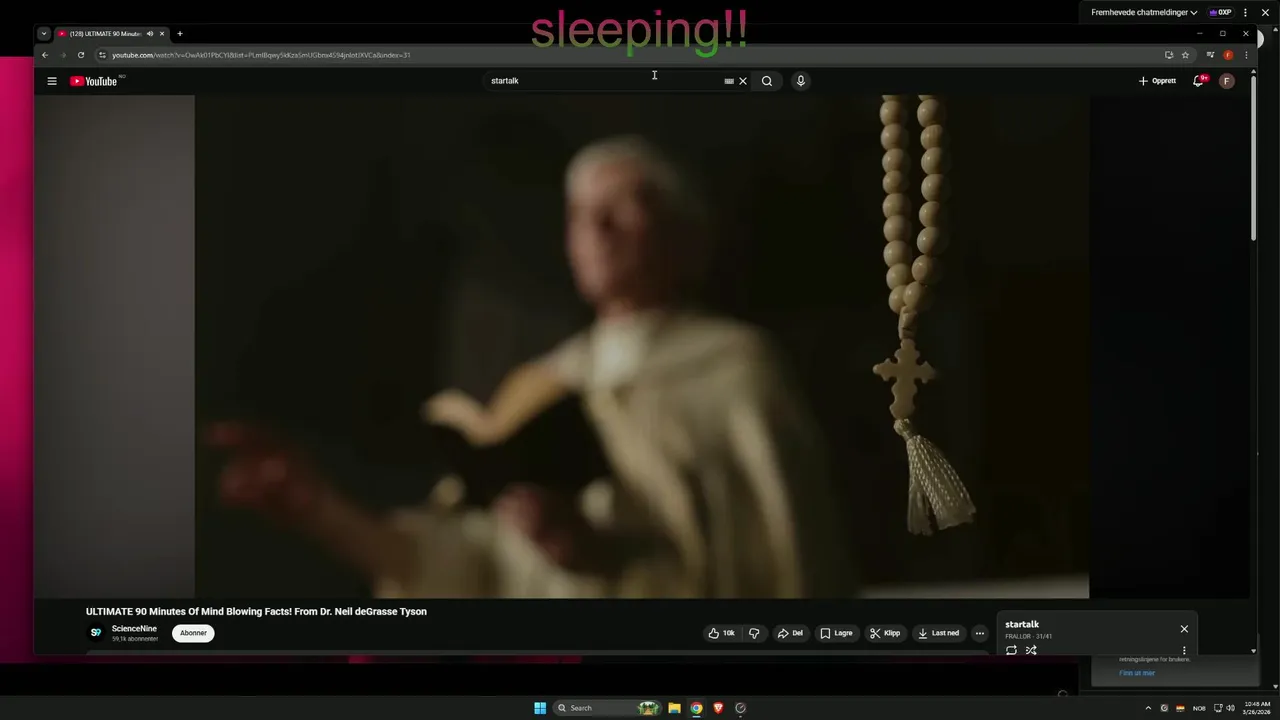Open the volume control in the tray
Screen dimensions: 1280x720
[x=1230, y=708]
